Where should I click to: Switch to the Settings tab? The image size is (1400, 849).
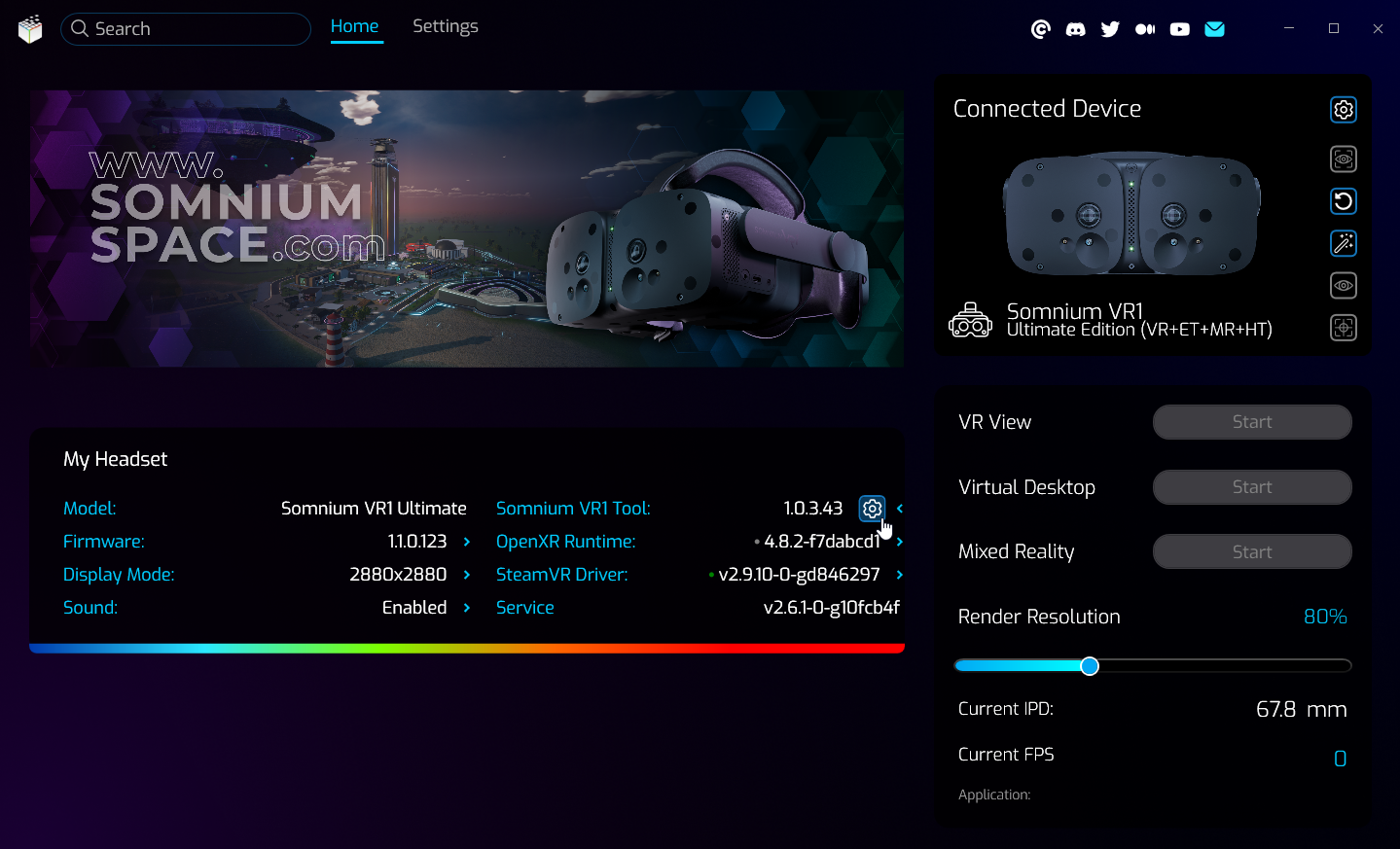[x=446, y=27]
